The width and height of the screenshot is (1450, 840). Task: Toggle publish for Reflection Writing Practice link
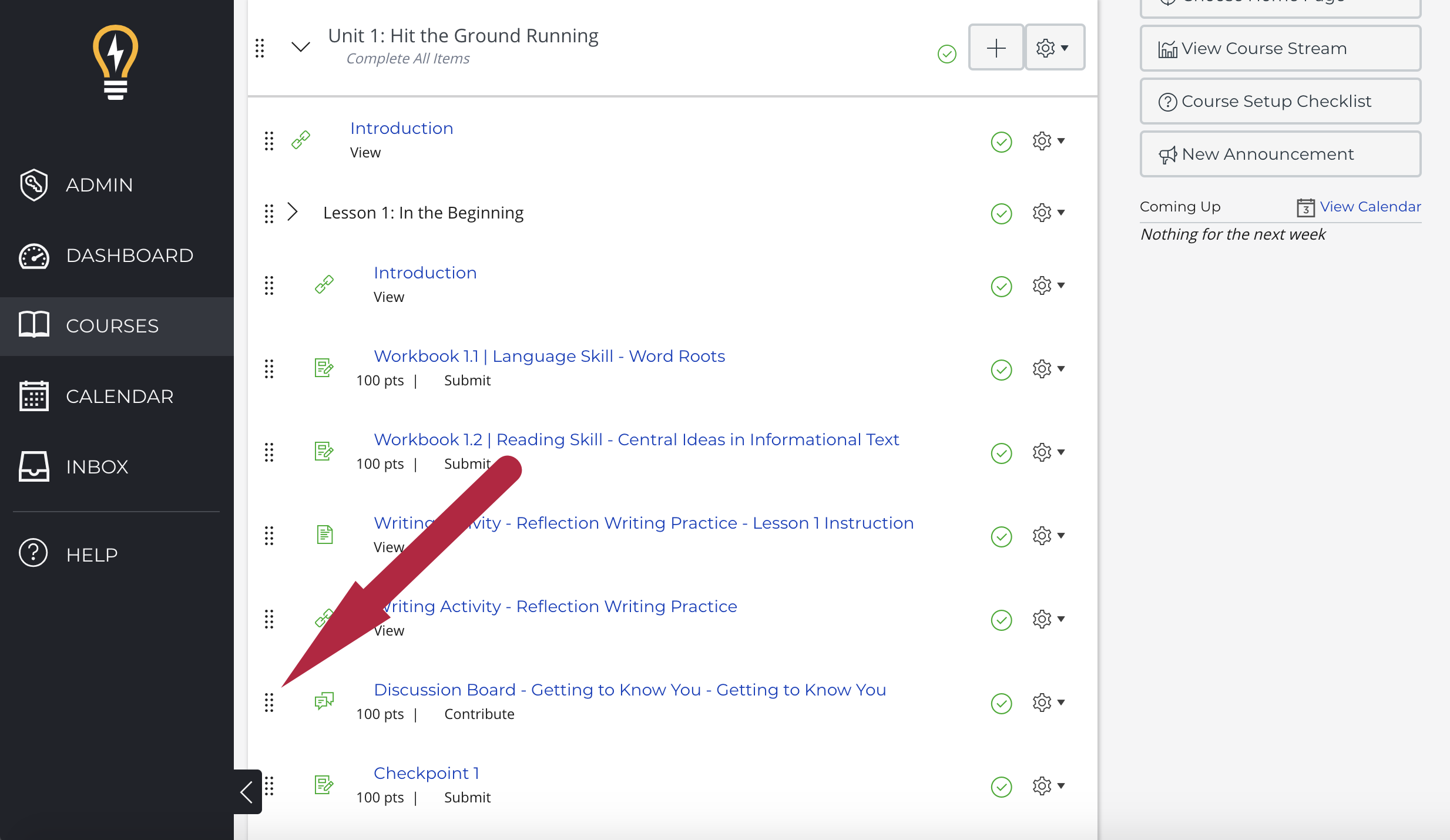point(1001,620)
